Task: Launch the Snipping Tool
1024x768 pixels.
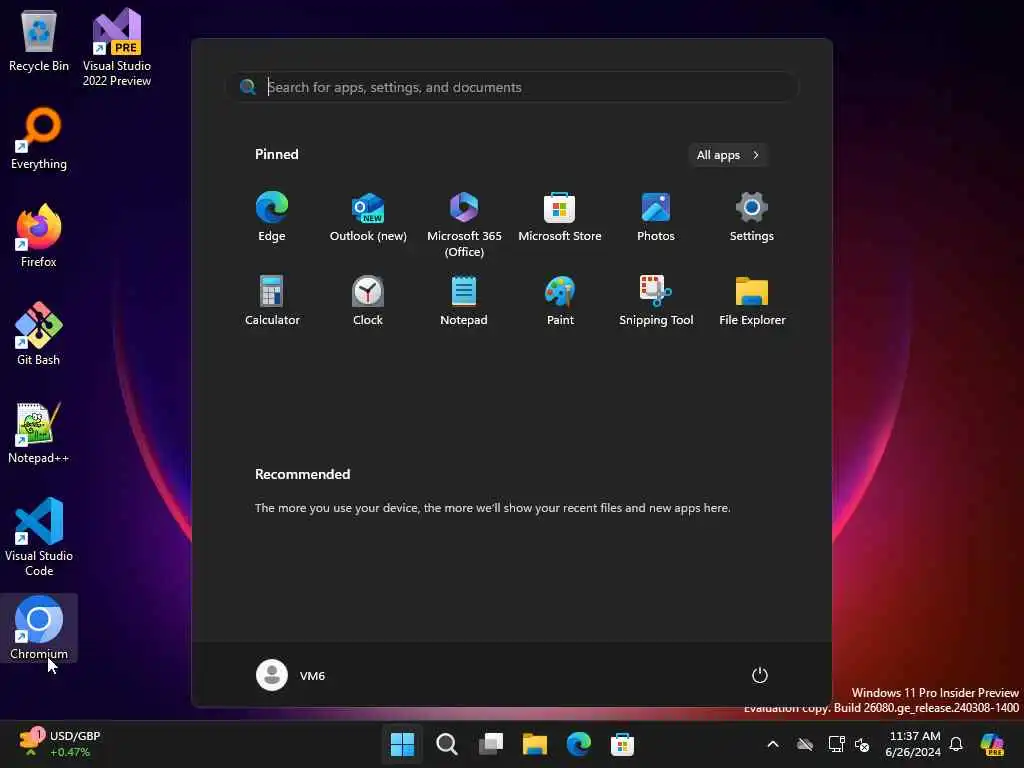Action: coord(656,300)
